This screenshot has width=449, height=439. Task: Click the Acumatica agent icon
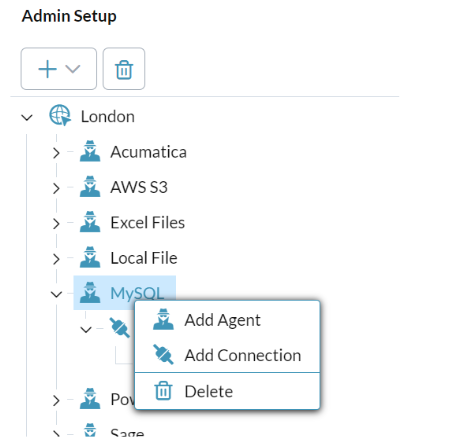(90, 151)
